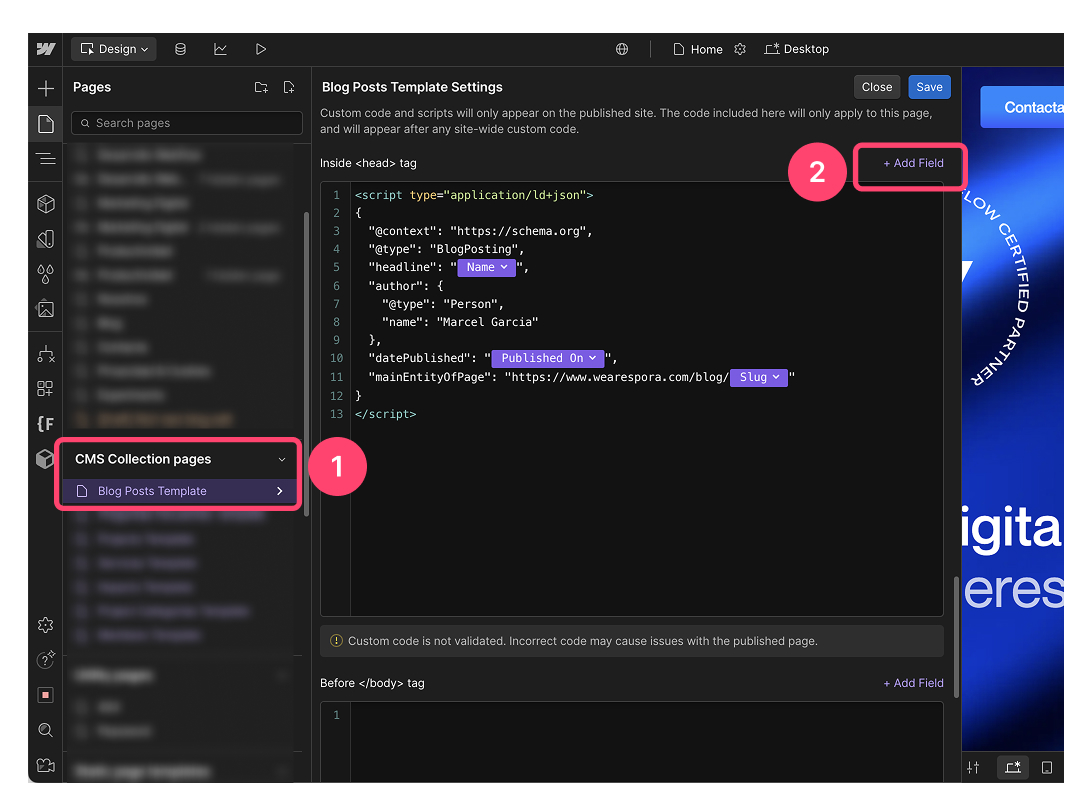Click the warning icon in validation notice

coord(336,641)
